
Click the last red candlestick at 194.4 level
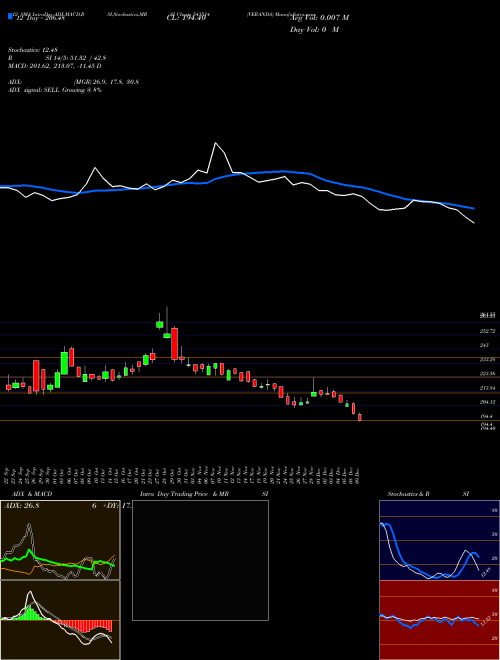(x=360, y=417)
